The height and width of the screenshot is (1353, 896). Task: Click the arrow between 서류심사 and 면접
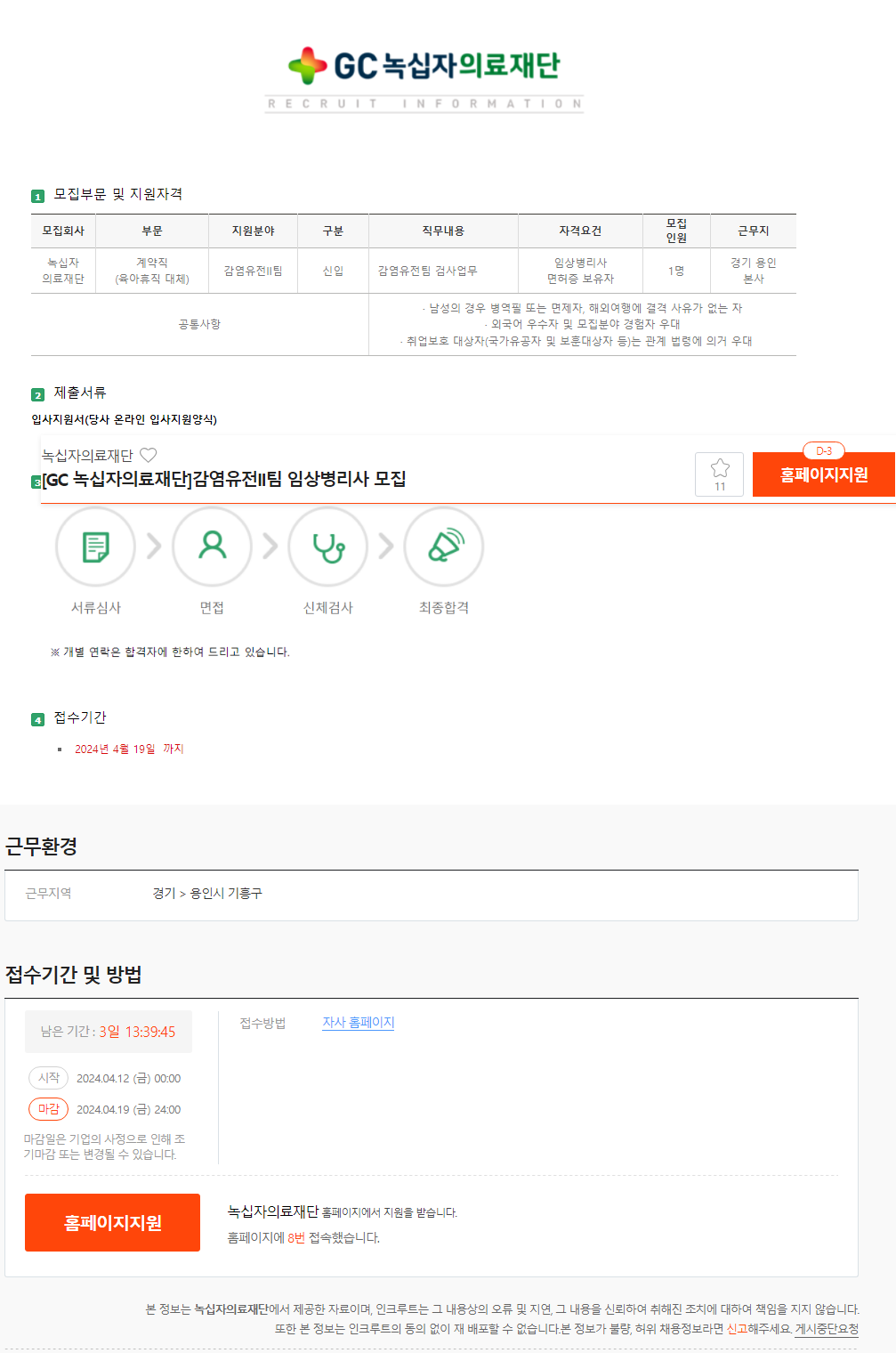154,546
